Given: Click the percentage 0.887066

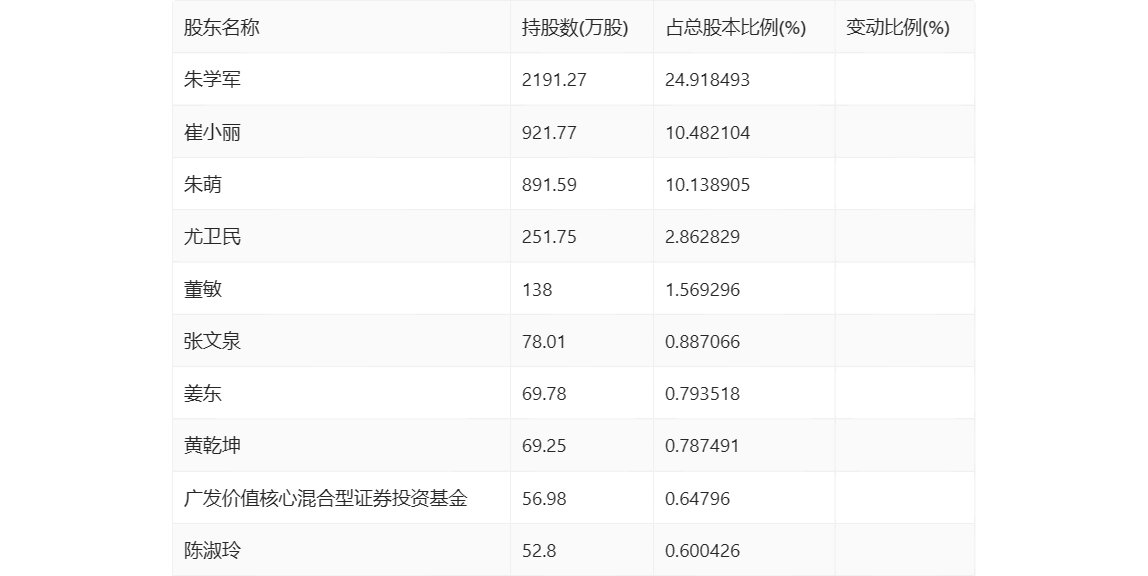Looking at the screenshot, I should click(x=702, y=341).
